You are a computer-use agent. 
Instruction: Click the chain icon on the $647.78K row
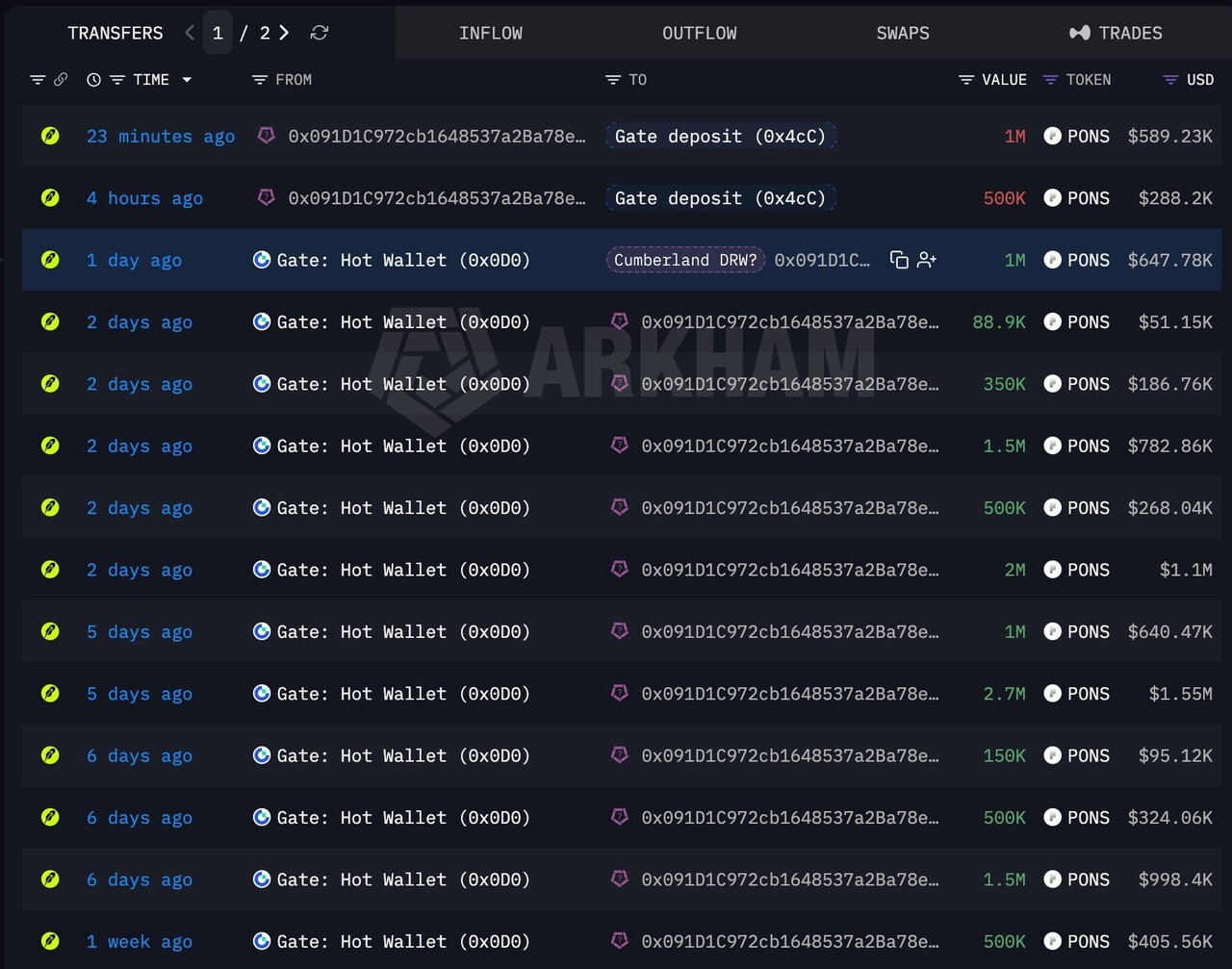click(50, 260)
